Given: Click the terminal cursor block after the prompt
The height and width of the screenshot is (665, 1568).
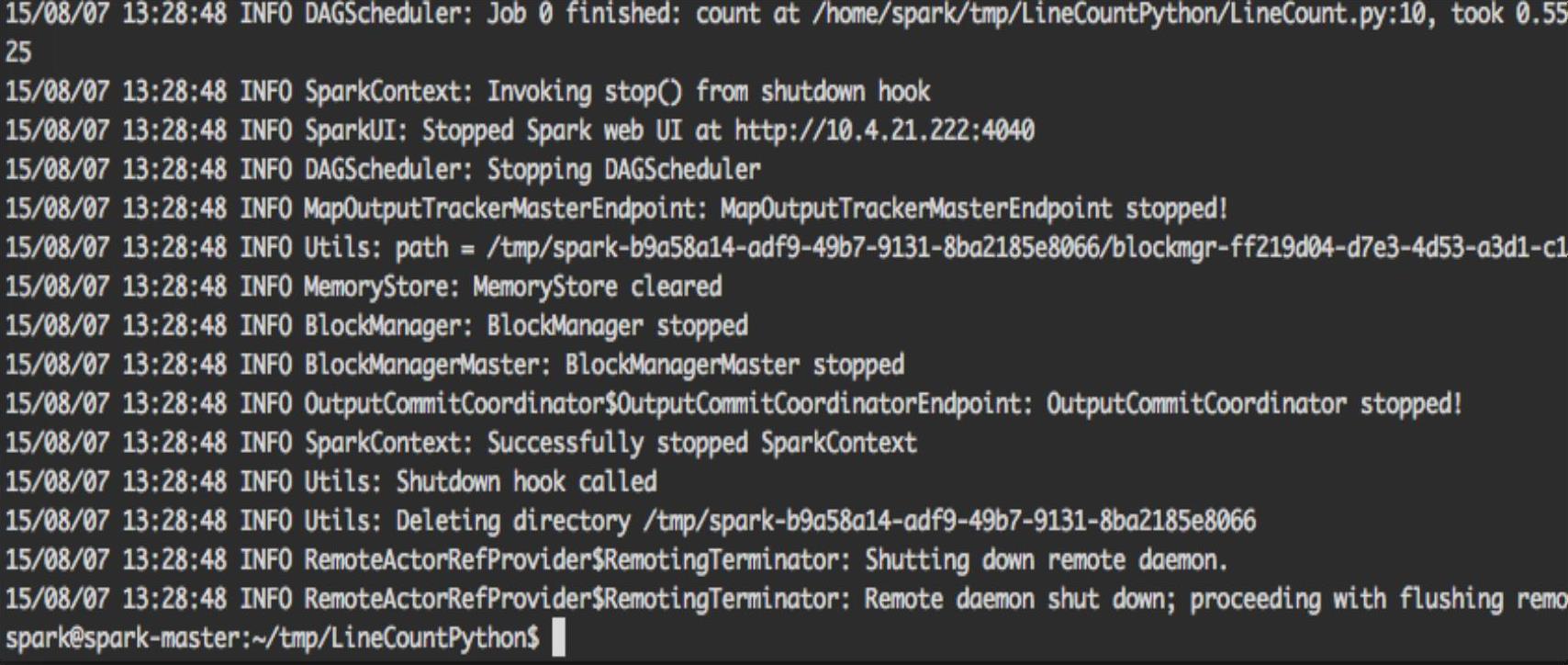Looking at the screenshot, I should click(558, 637).
